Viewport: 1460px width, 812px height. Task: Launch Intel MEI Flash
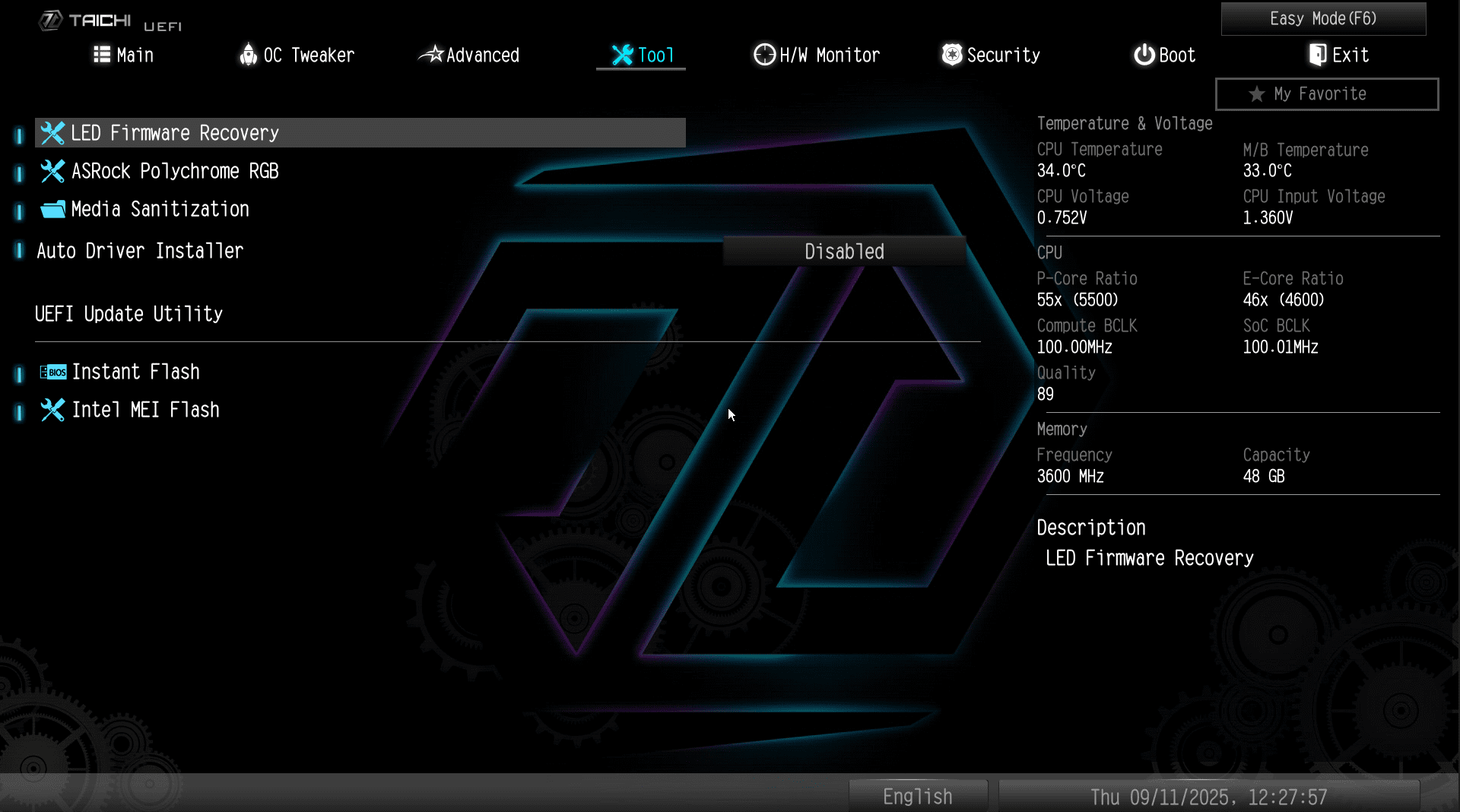pos(145,410)
